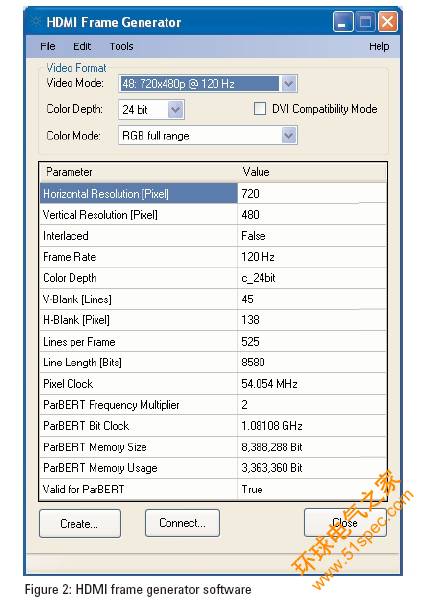Image resolution: width=429 pixels, height=603 pixels.
Task: Click the Value column header
Action: coord(312,172)
